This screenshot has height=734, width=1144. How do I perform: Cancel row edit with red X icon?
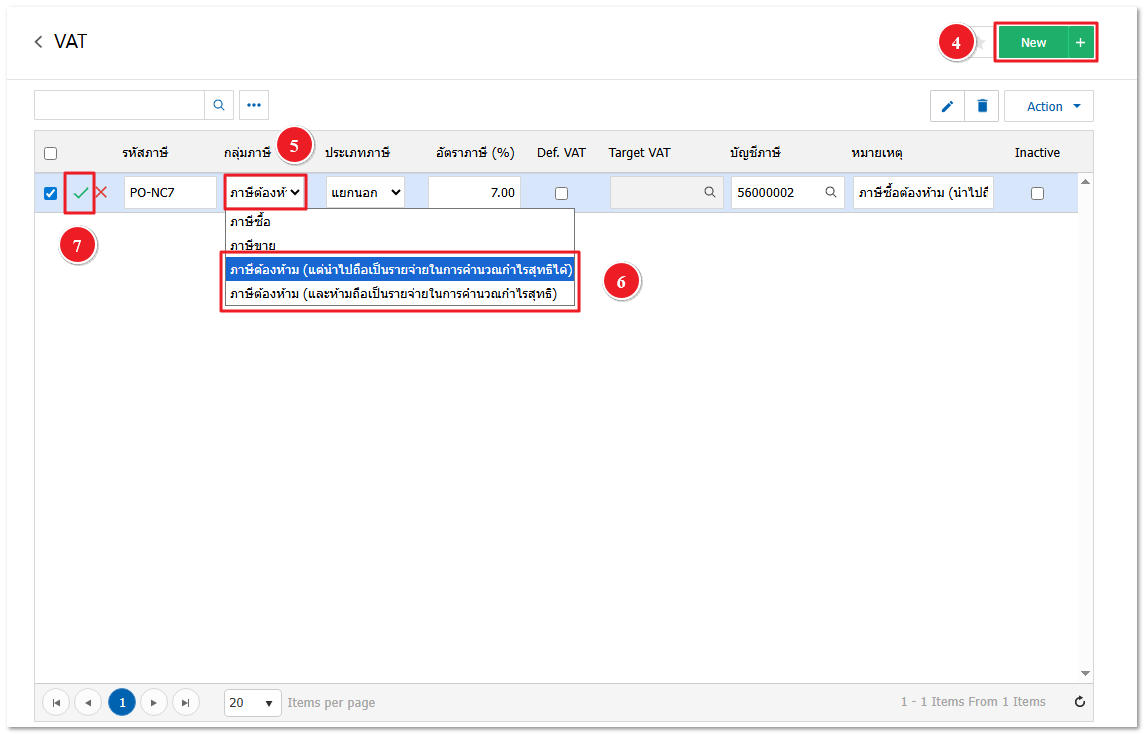point(101,193)
